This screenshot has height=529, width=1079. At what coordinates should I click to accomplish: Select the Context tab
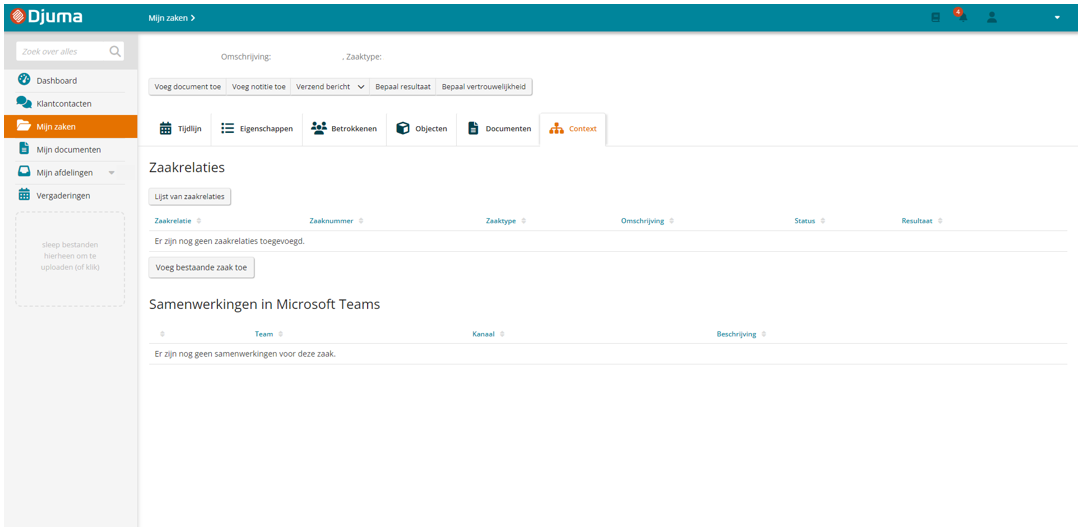pos(573,129)
